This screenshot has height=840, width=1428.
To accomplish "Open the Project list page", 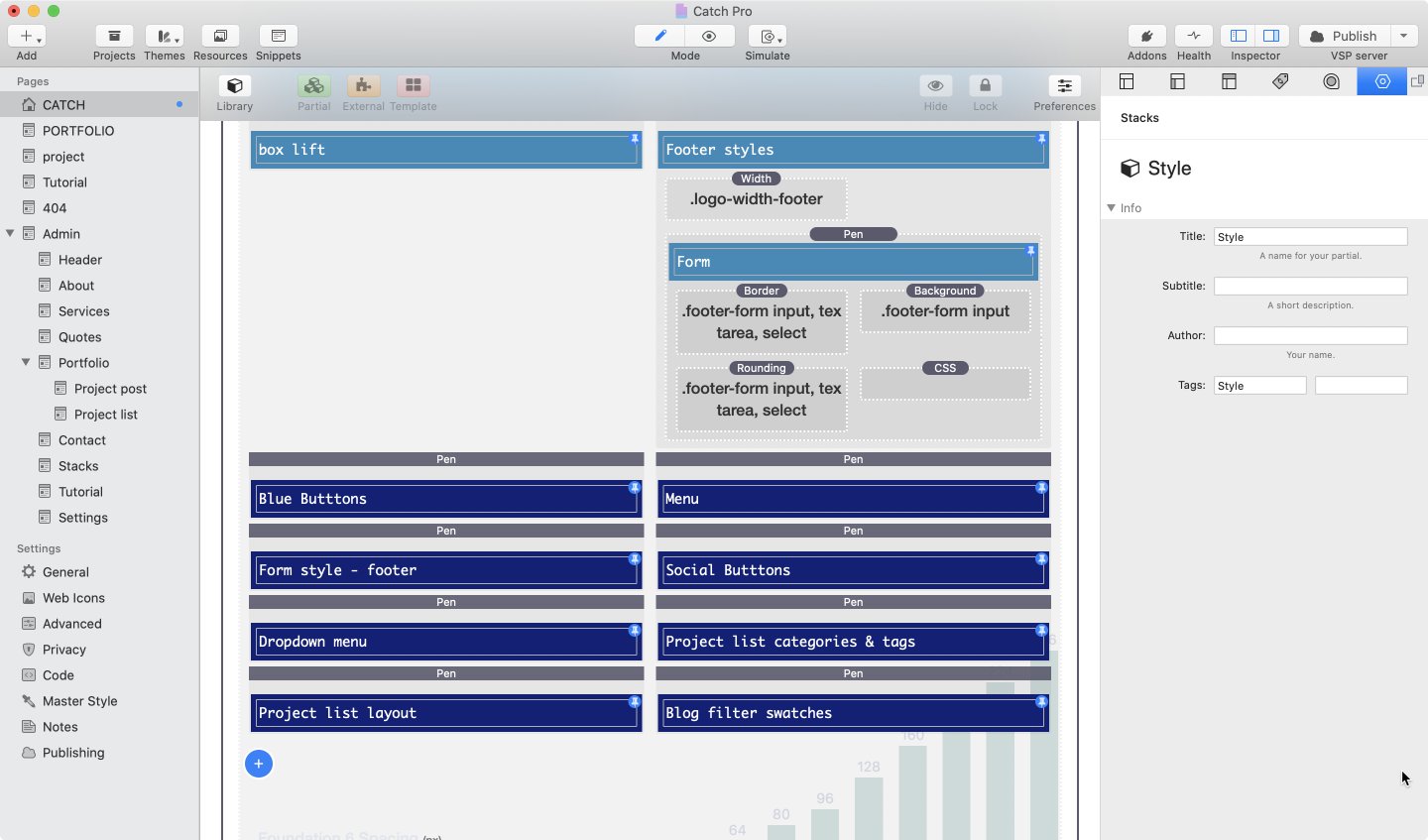I will coord(105,415).
